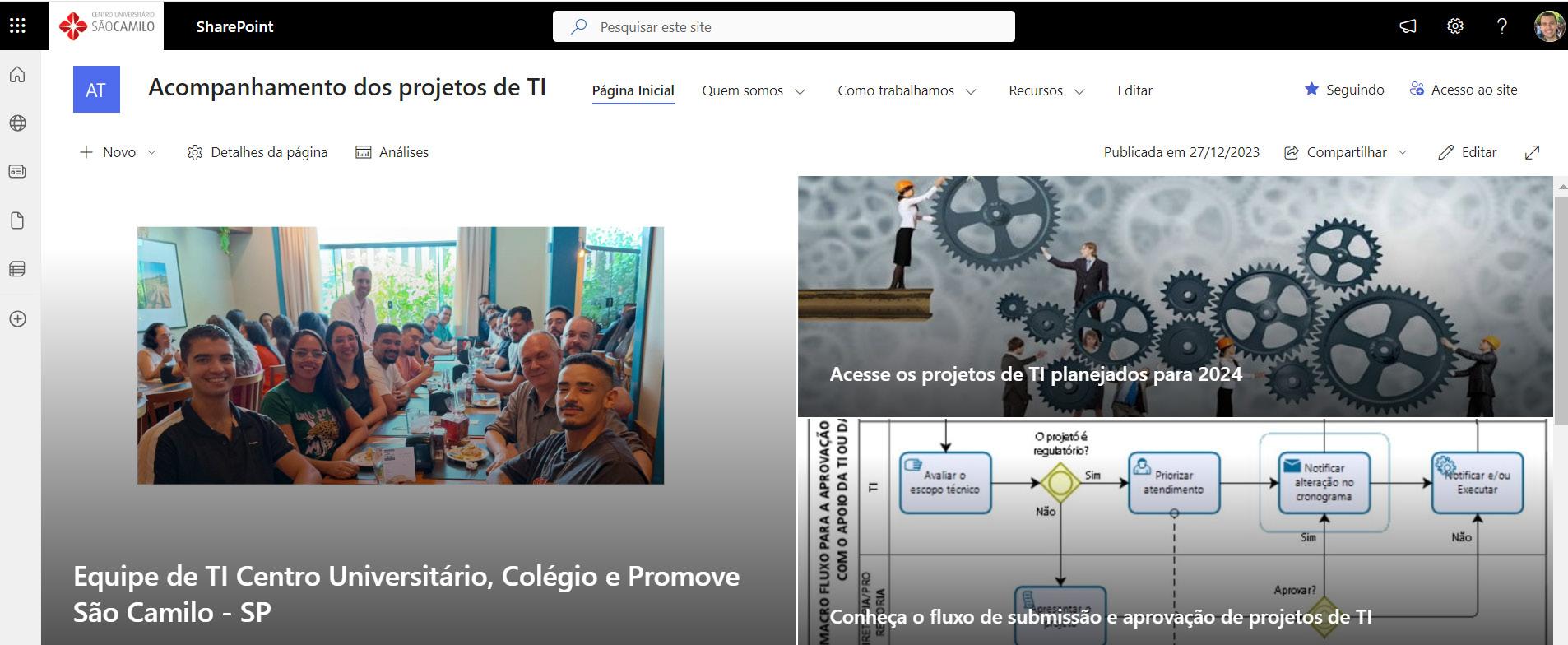This screenshot has height=645, width=1568.
Task: Open the Conheça o fluxo de submissão tile
Action: (1176, 531)
